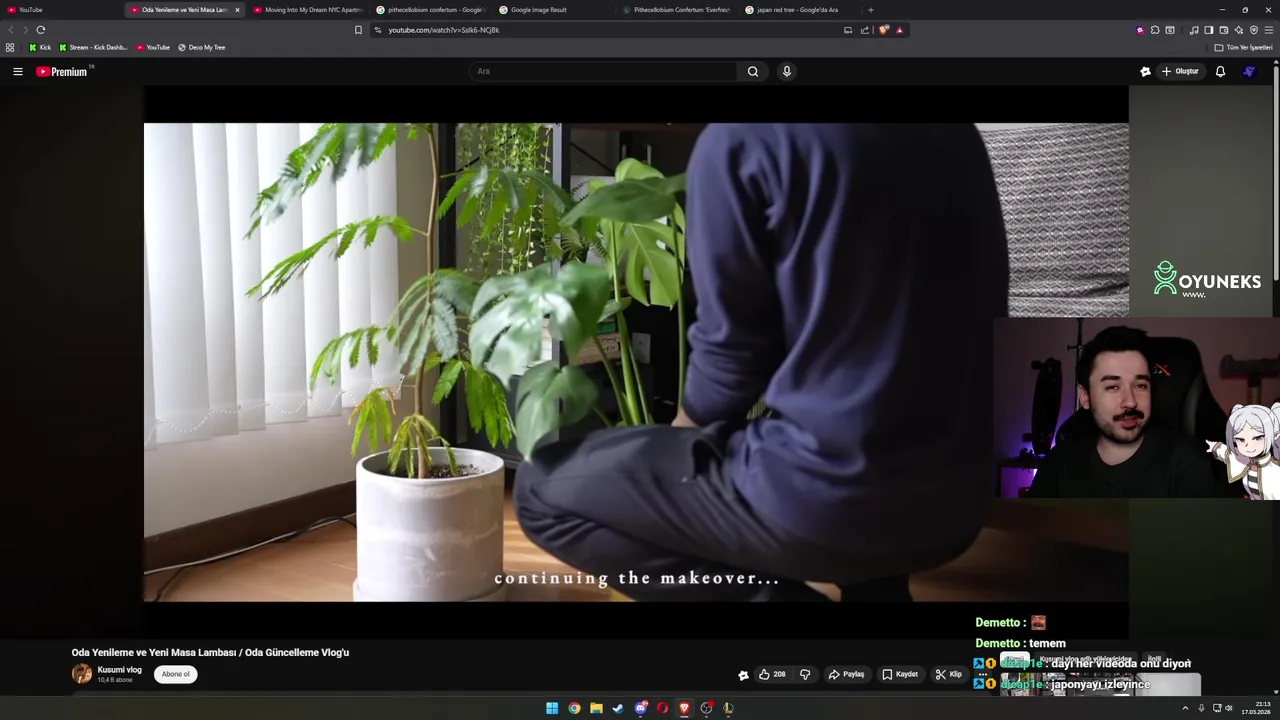
Task: Switch to the first YouTube tab
Action: click(x=62, y=10)
